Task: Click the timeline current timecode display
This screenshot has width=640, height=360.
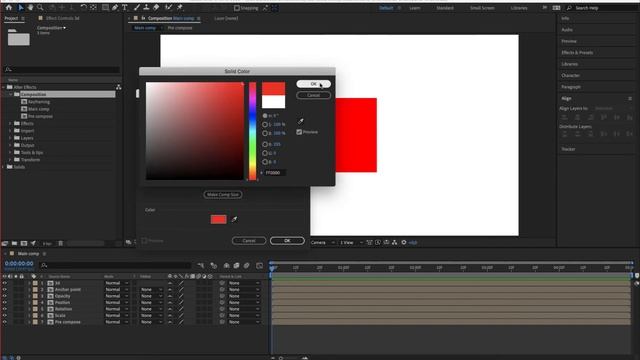Action: (x=19, y=264)
